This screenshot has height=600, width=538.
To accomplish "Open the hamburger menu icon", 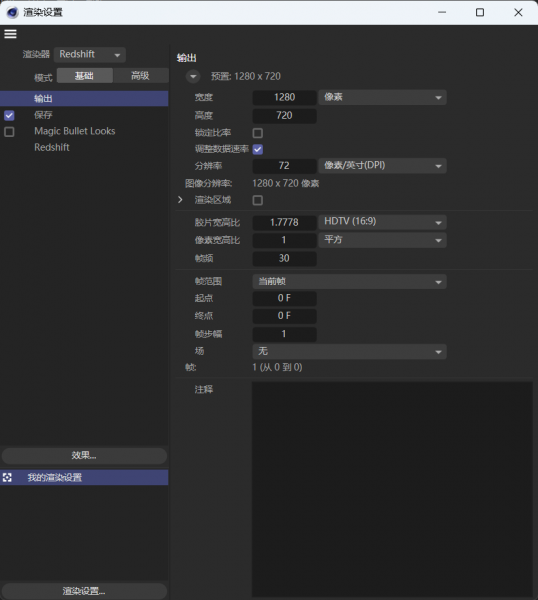I will pos(10,34).
